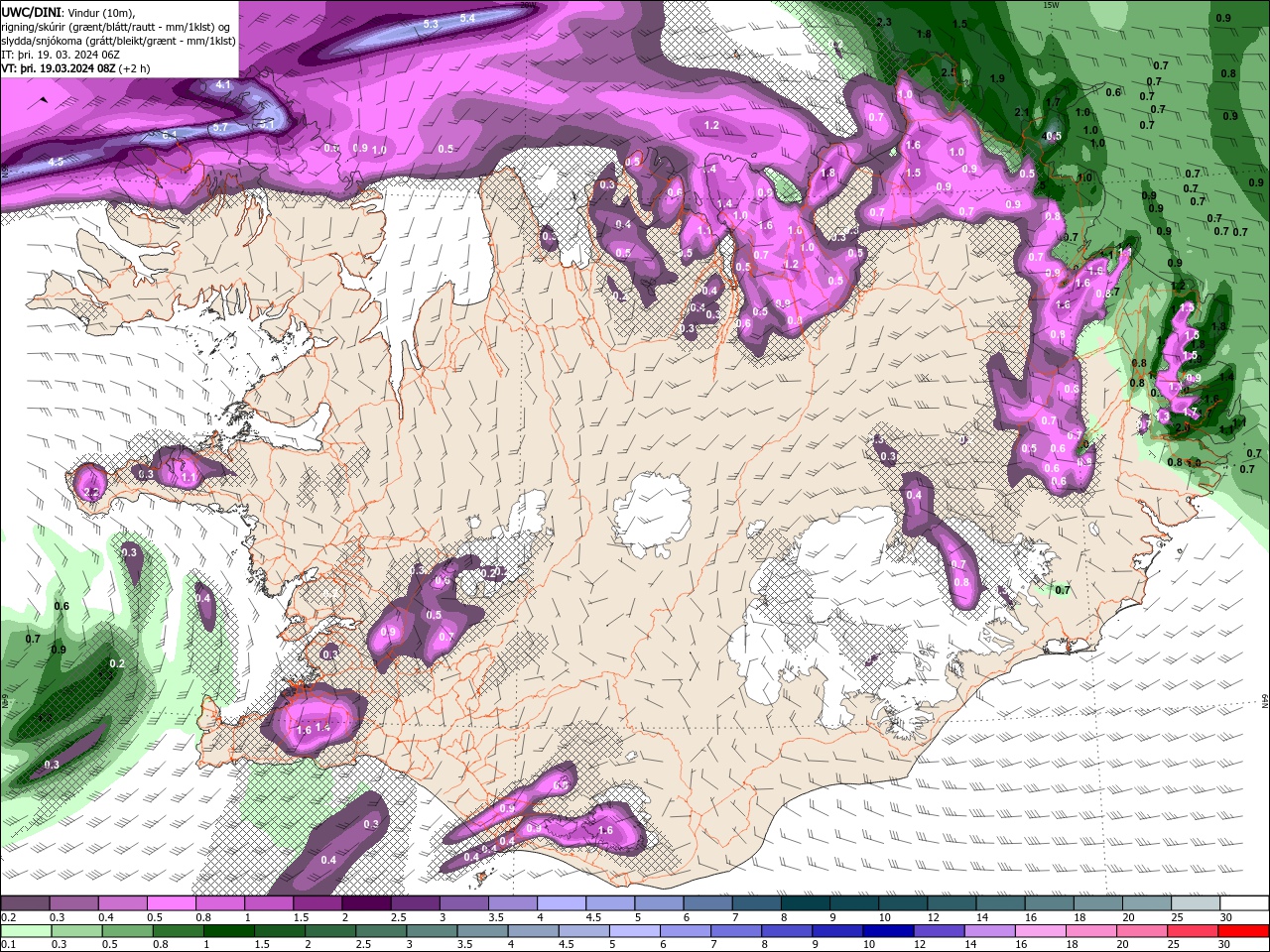Pick the 2.5–3 swatch in lower rain scale

(x=381, y=930)
